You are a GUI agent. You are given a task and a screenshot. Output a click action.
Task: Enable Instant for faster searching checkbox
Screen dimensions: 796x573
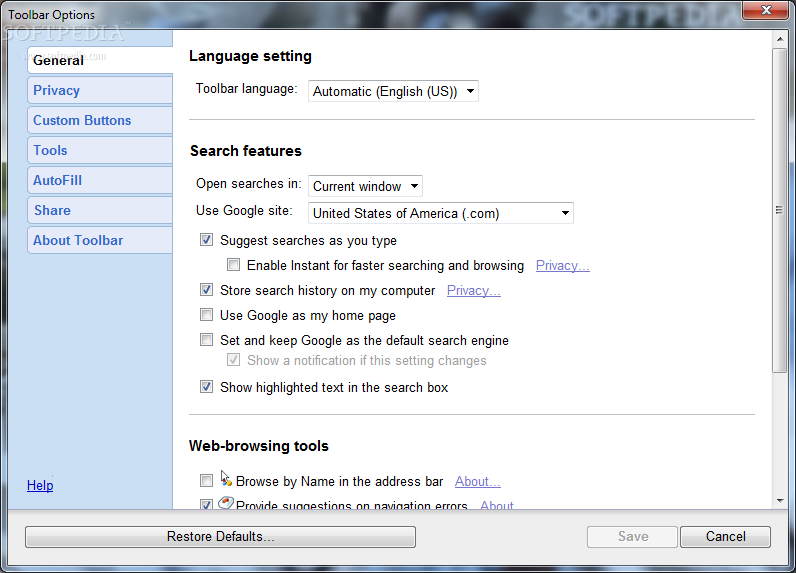tap(234, 265)
